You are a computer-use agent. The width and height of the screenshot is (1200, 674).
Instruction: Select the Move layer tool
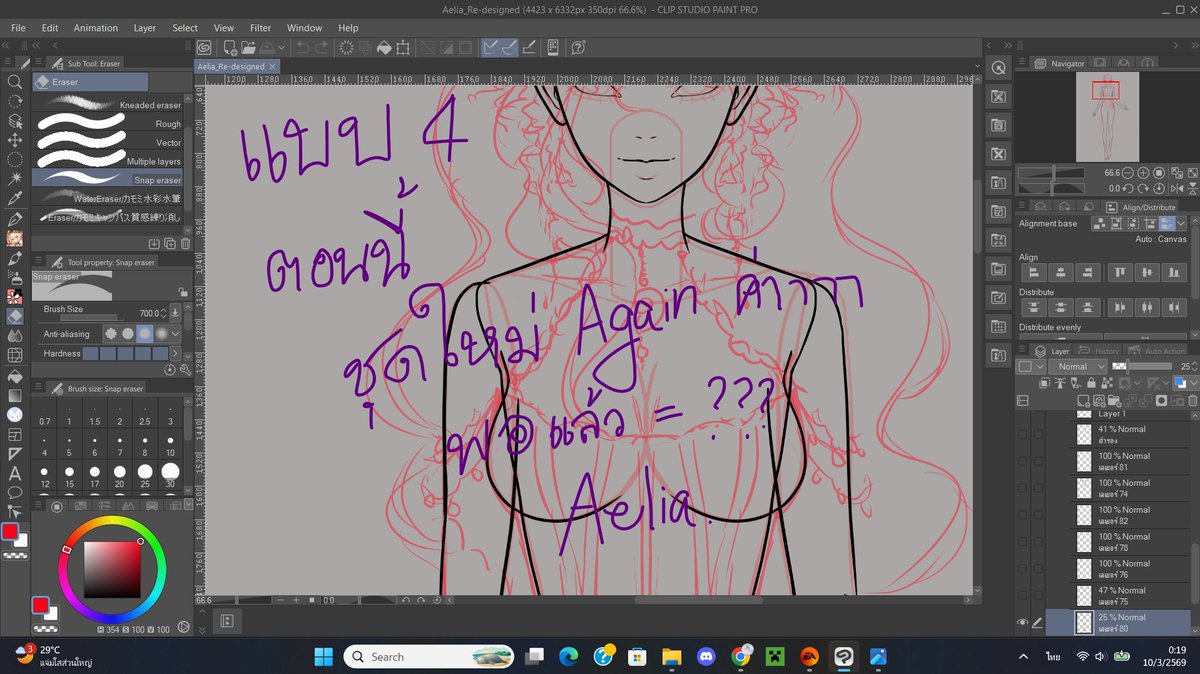(15, 140)
